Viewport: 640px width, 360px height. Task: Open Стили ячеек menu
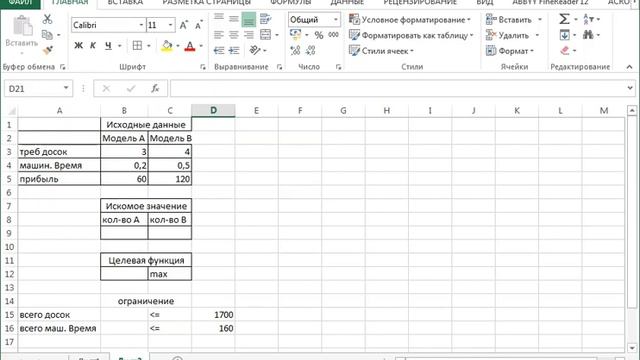coord(381,51)
